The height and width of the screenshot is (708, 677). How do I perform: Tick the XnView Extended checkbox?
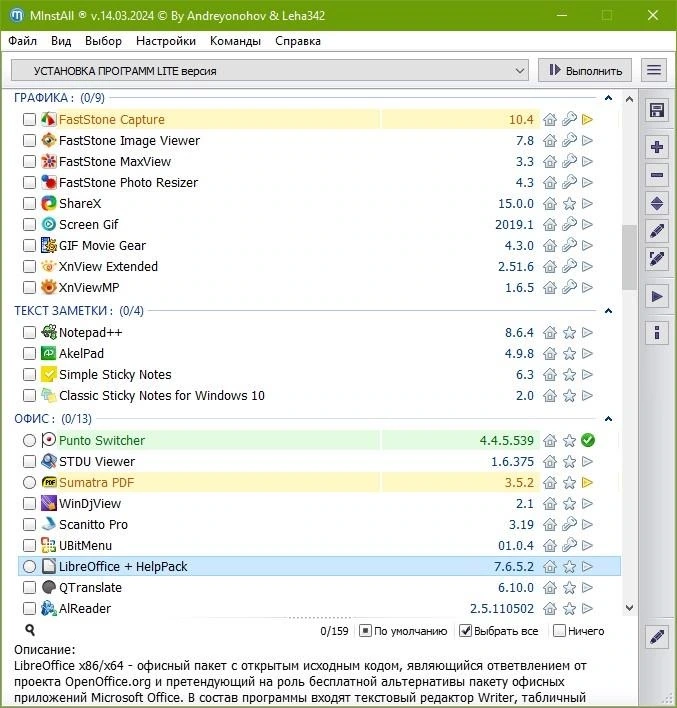click(x=29, y=266)
